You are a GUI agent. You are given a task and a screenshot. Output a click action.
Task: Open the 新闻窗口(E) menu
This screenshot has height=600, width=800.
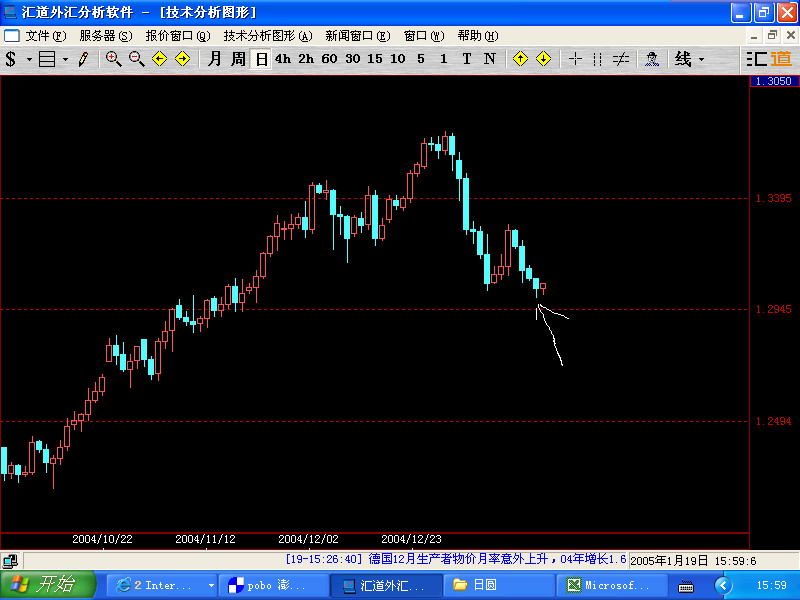pyautogui.click(x=358, y=36)
